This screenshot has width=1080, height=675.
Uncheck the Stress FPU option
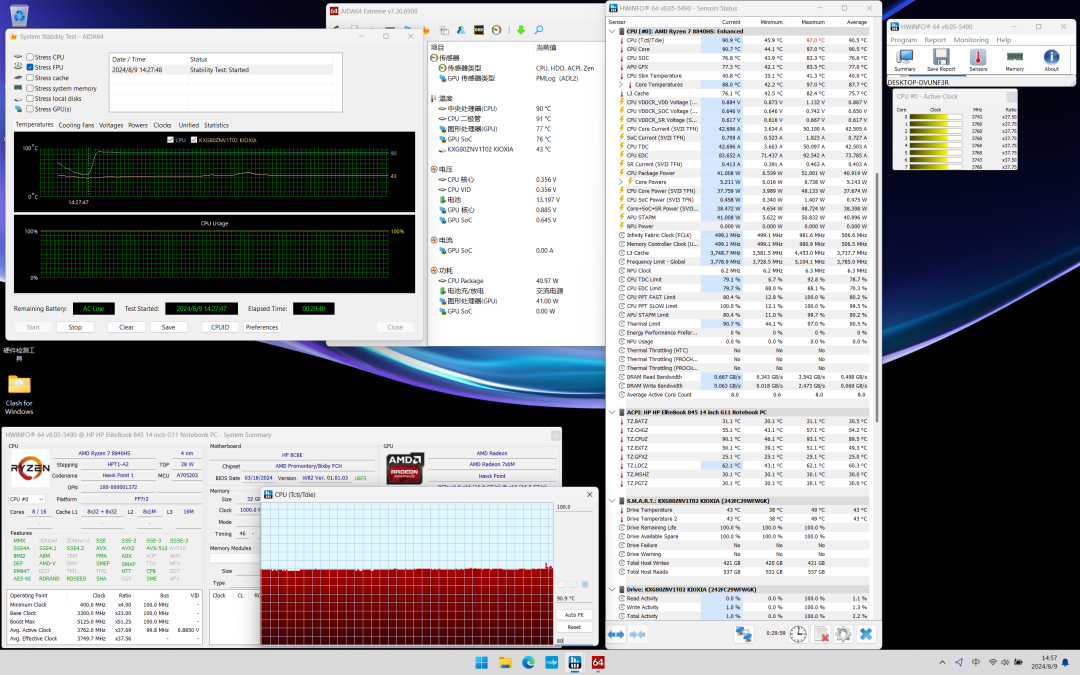click(x=29, y=68)
